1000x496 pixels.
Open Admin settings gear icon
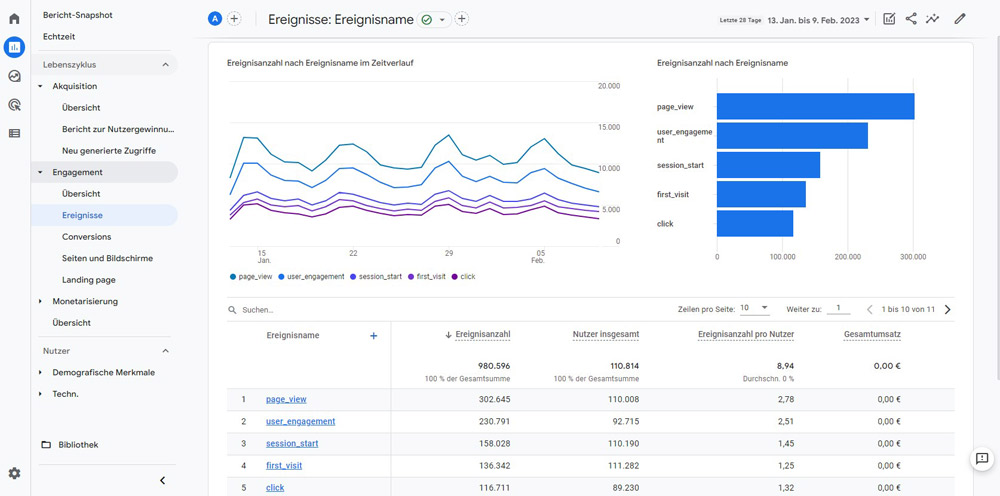[14, 473]
